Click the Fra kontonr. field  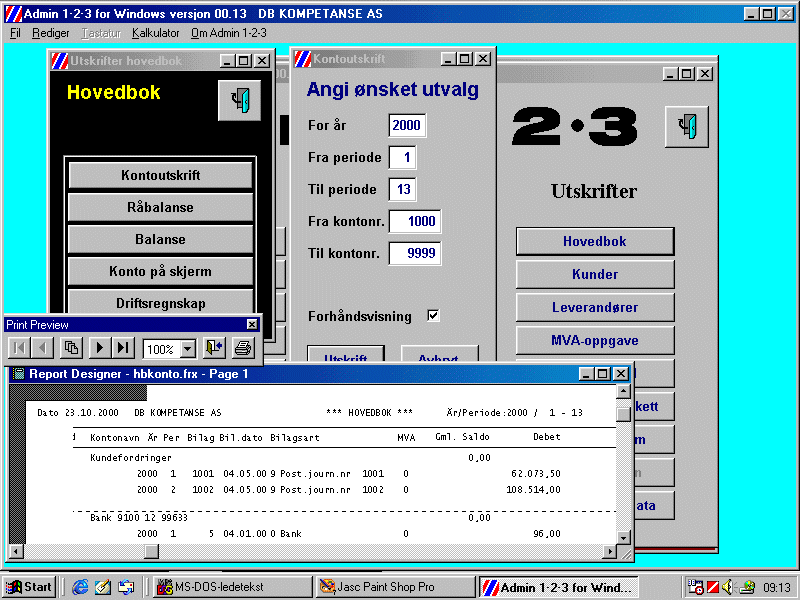point(415,221)
